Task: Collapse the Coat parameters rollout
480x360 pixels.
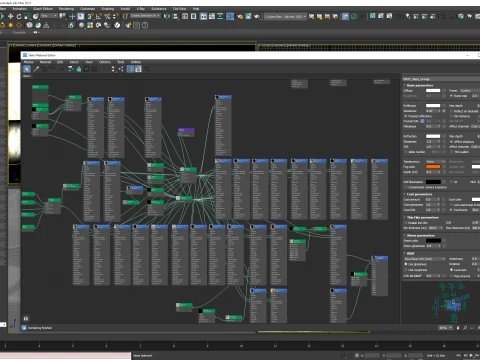Action: pos(419,194)
